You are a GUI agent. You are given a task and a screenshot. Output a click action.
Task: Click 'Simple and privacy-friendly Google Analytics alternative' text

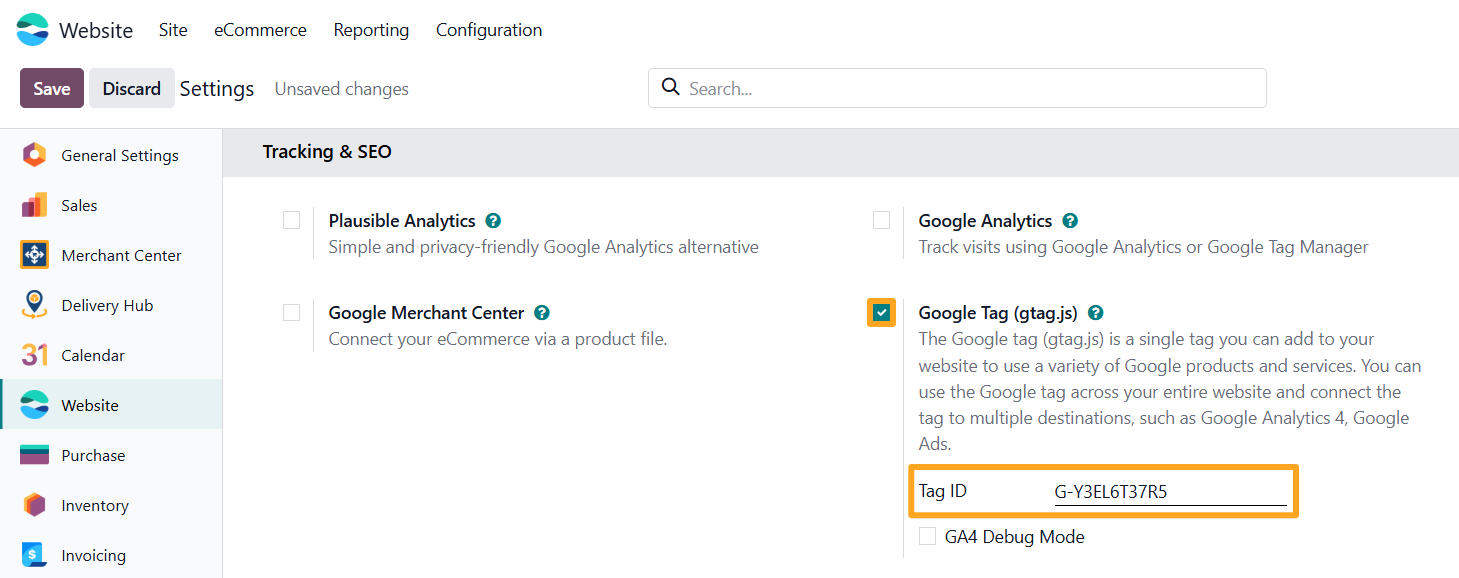[544, 247]
